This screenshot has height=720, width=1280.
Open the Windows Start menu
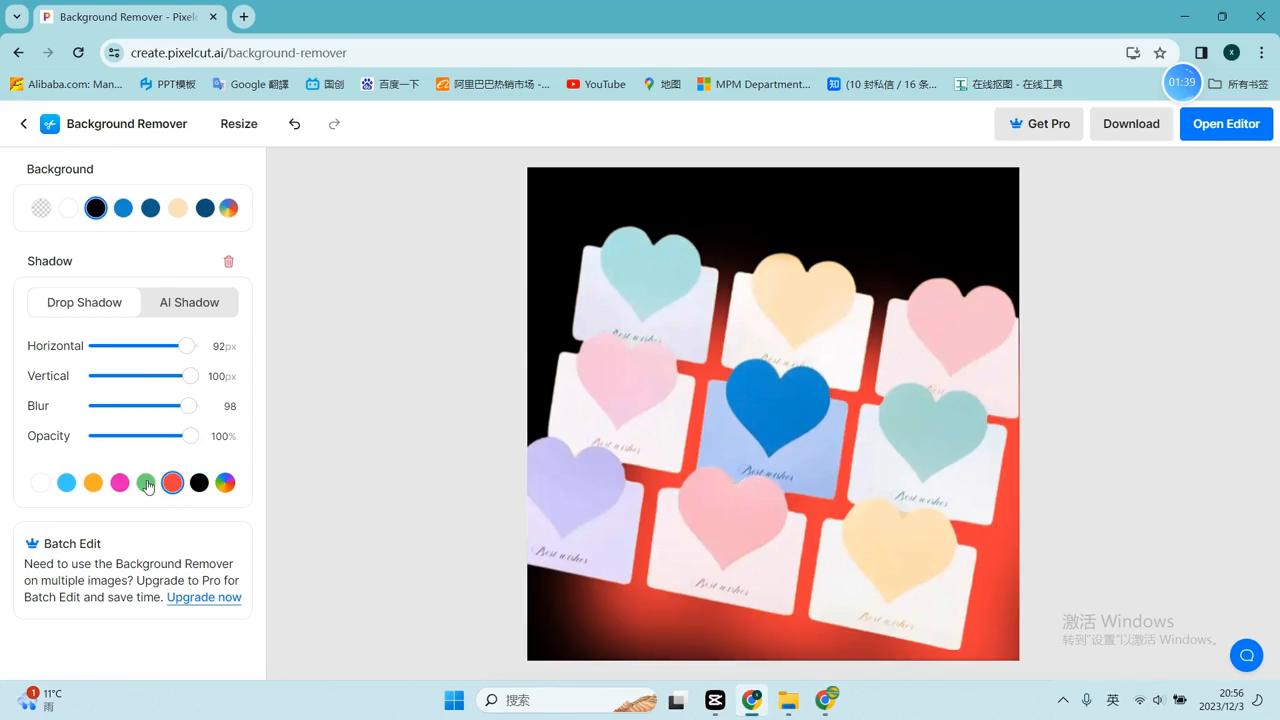(454, 700)
